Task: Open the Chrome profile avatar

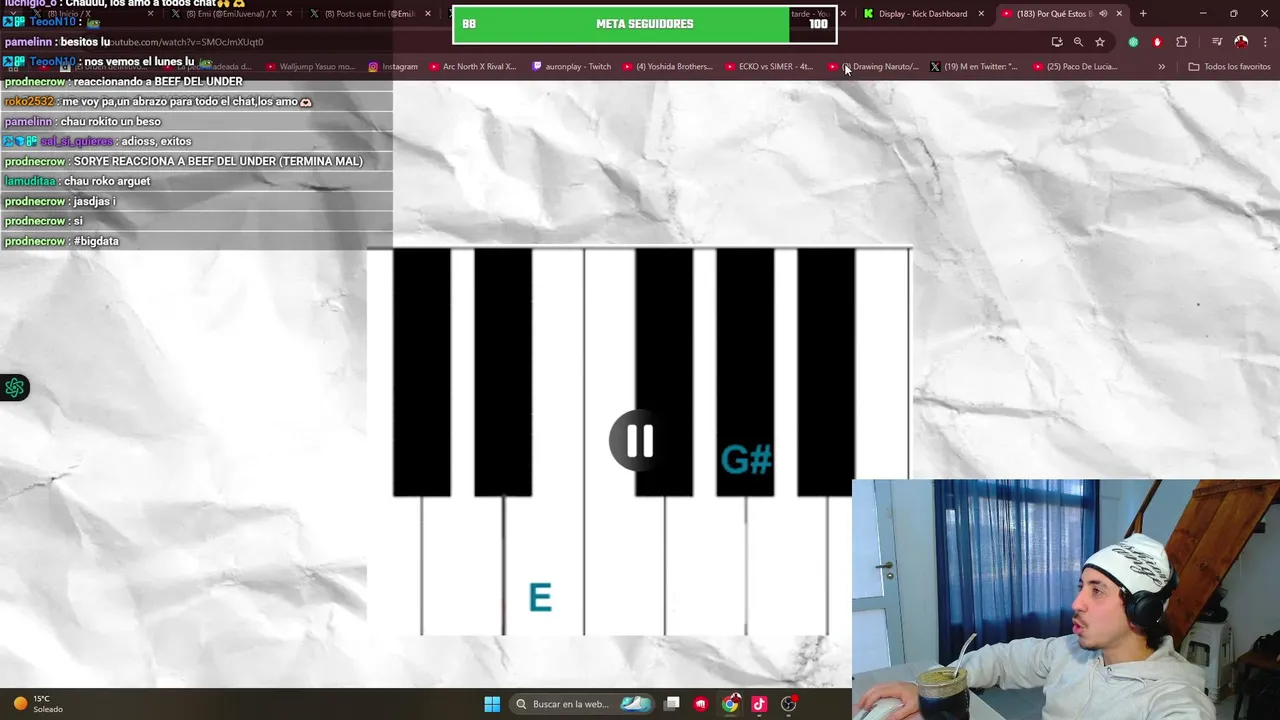Action: point(1241,42)
